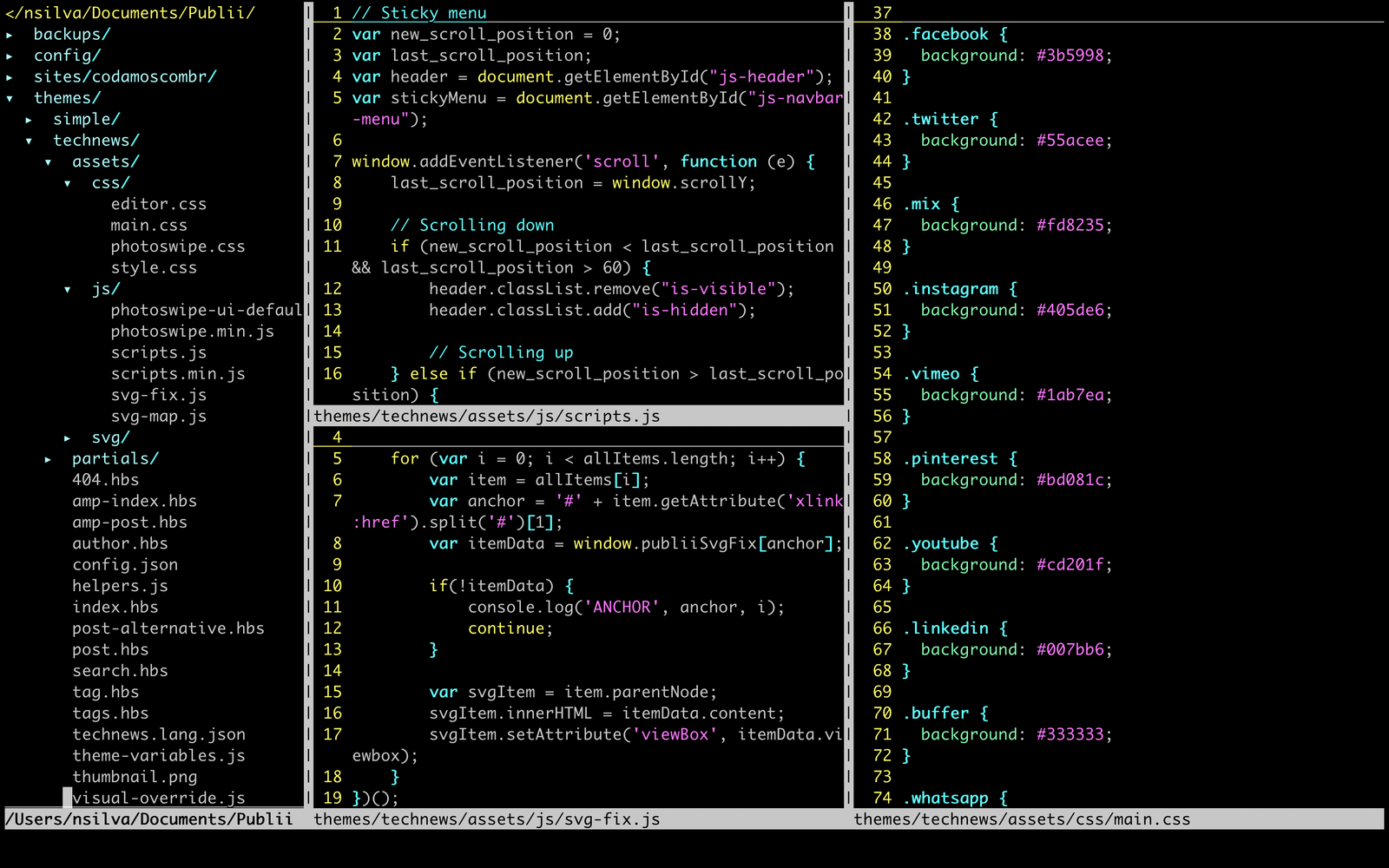Screen dimensions: 1389x868
Task: Open main.css in the file tree
Action: click(148, 226)
